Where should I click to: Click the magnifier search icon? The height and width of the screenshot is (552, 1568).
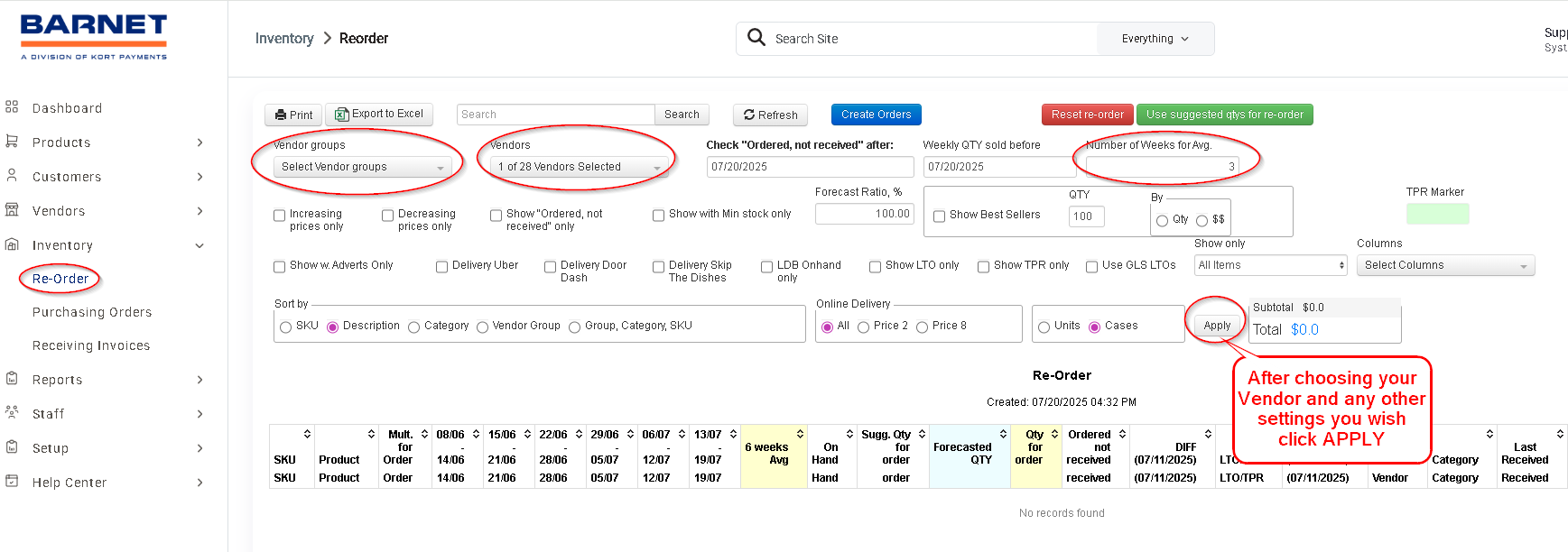[756, 38]
